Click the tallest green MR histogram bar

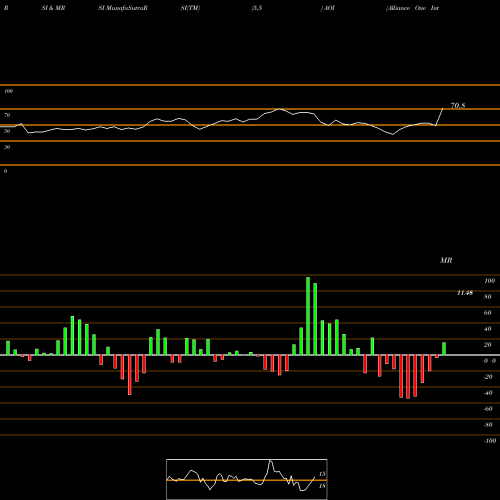click(308, 316)
